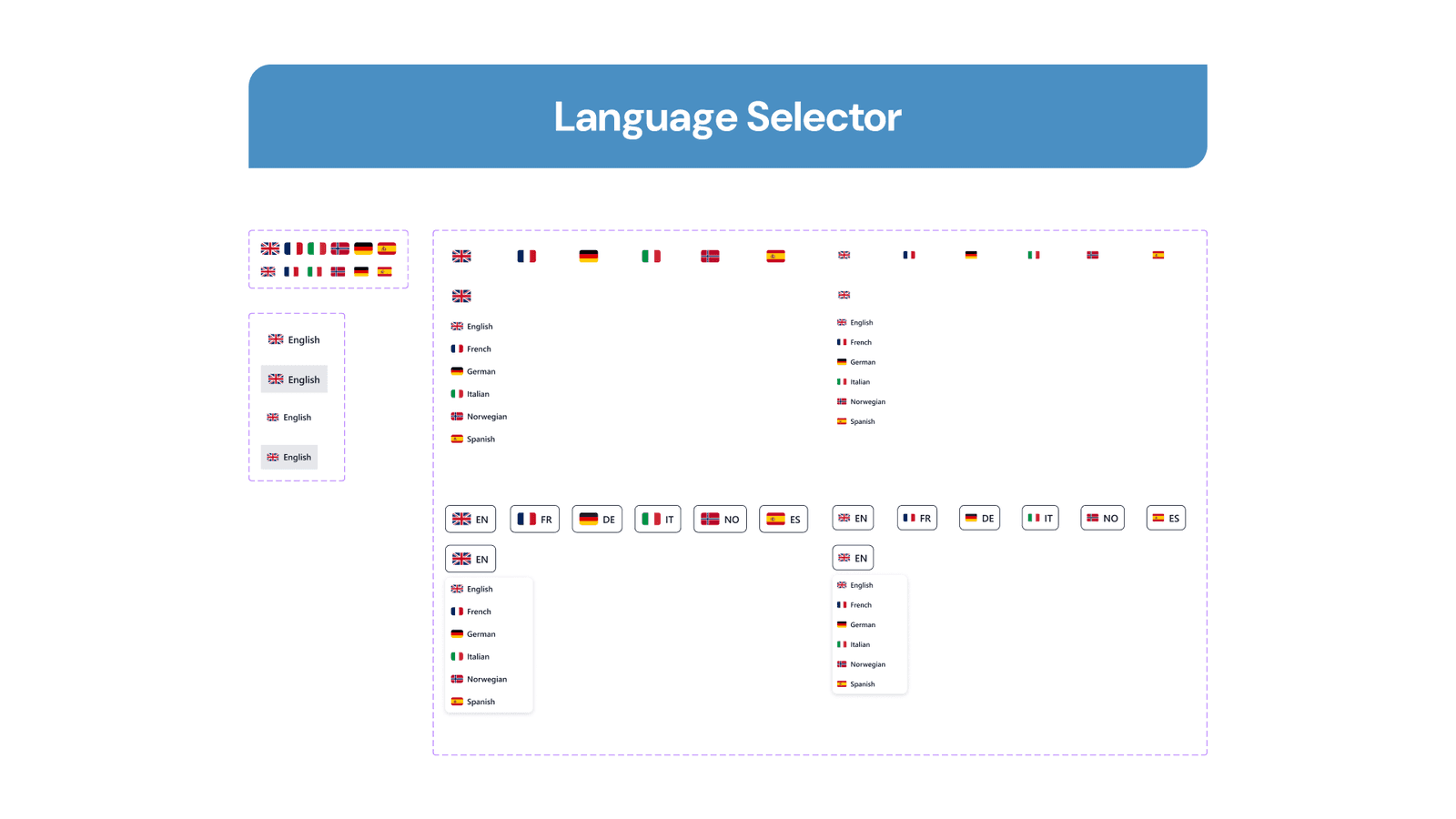The image size is (1456, 819).
Task: Choose German in the small shadowed dropdown card
Action: tap(869, 625)
